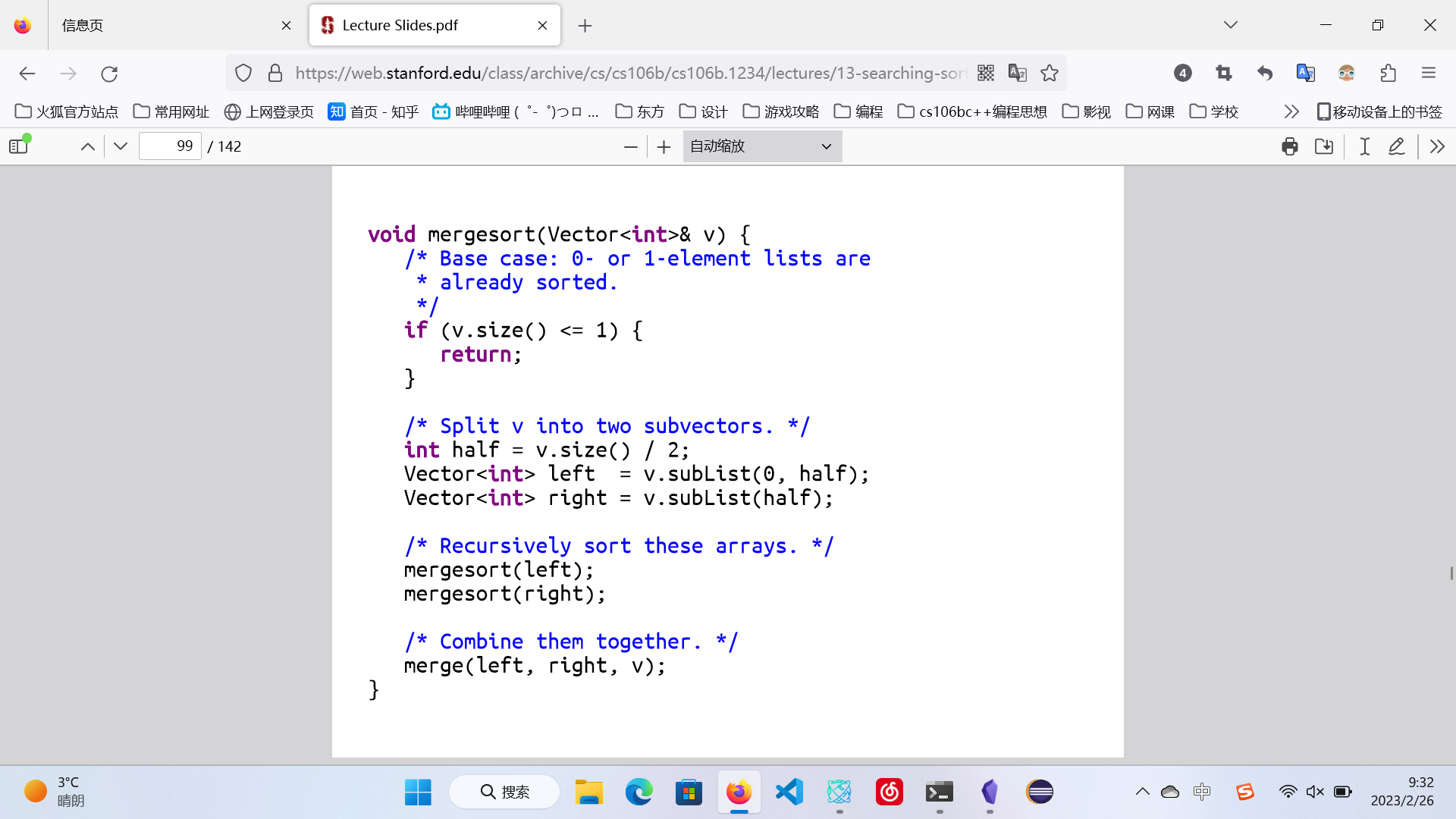
Task: Bookmark this page with the star
Action: pyautogui.click(x=1050, y=73)
